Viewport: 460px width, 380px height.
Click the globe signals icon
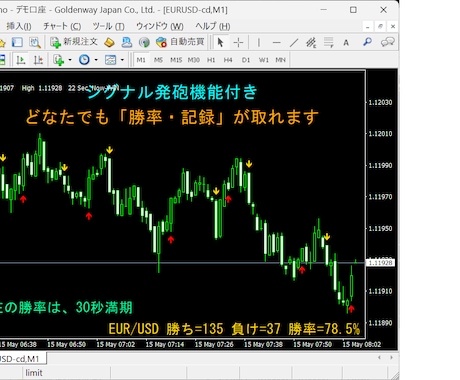click(144, 42)
